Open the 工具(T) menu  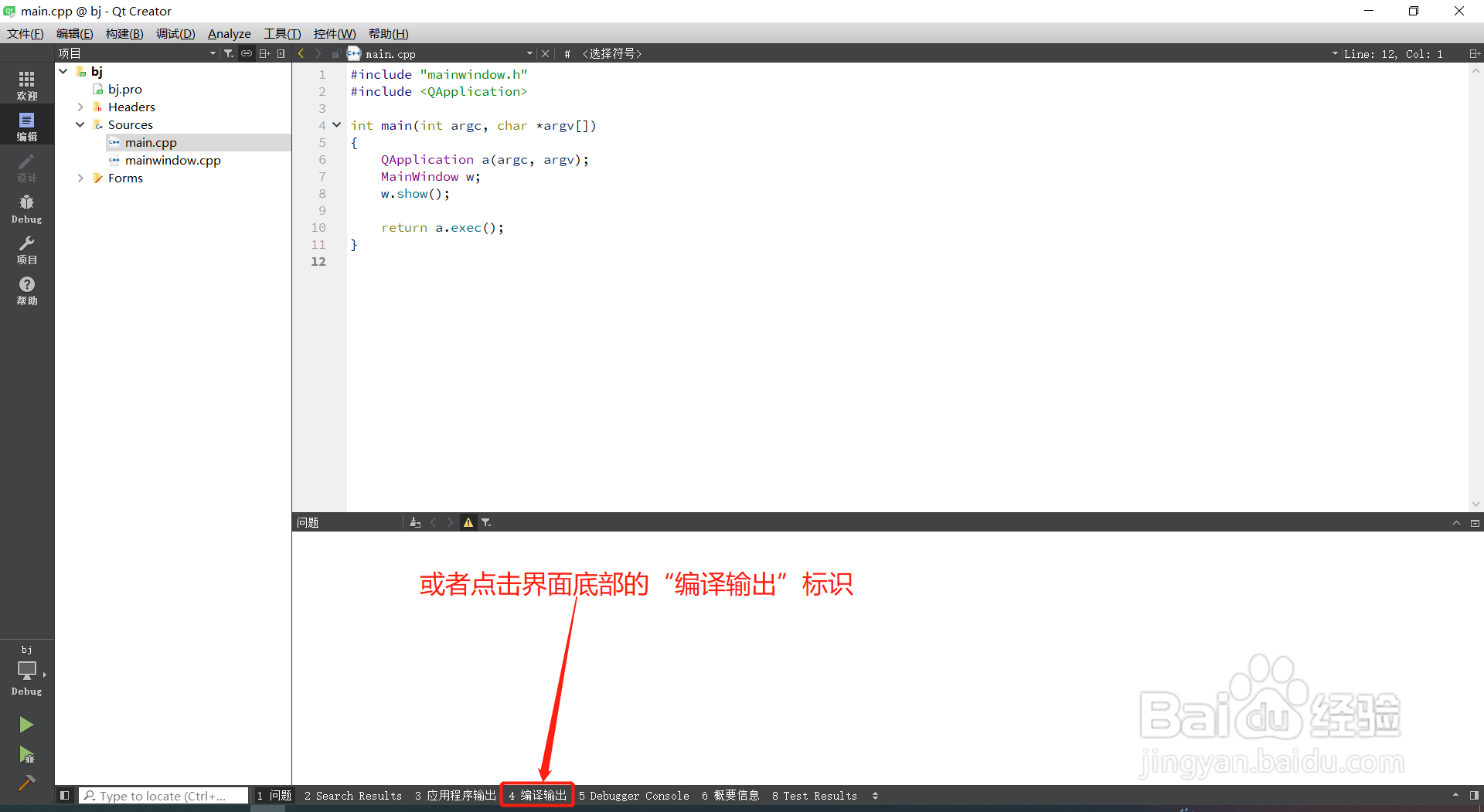282,33
